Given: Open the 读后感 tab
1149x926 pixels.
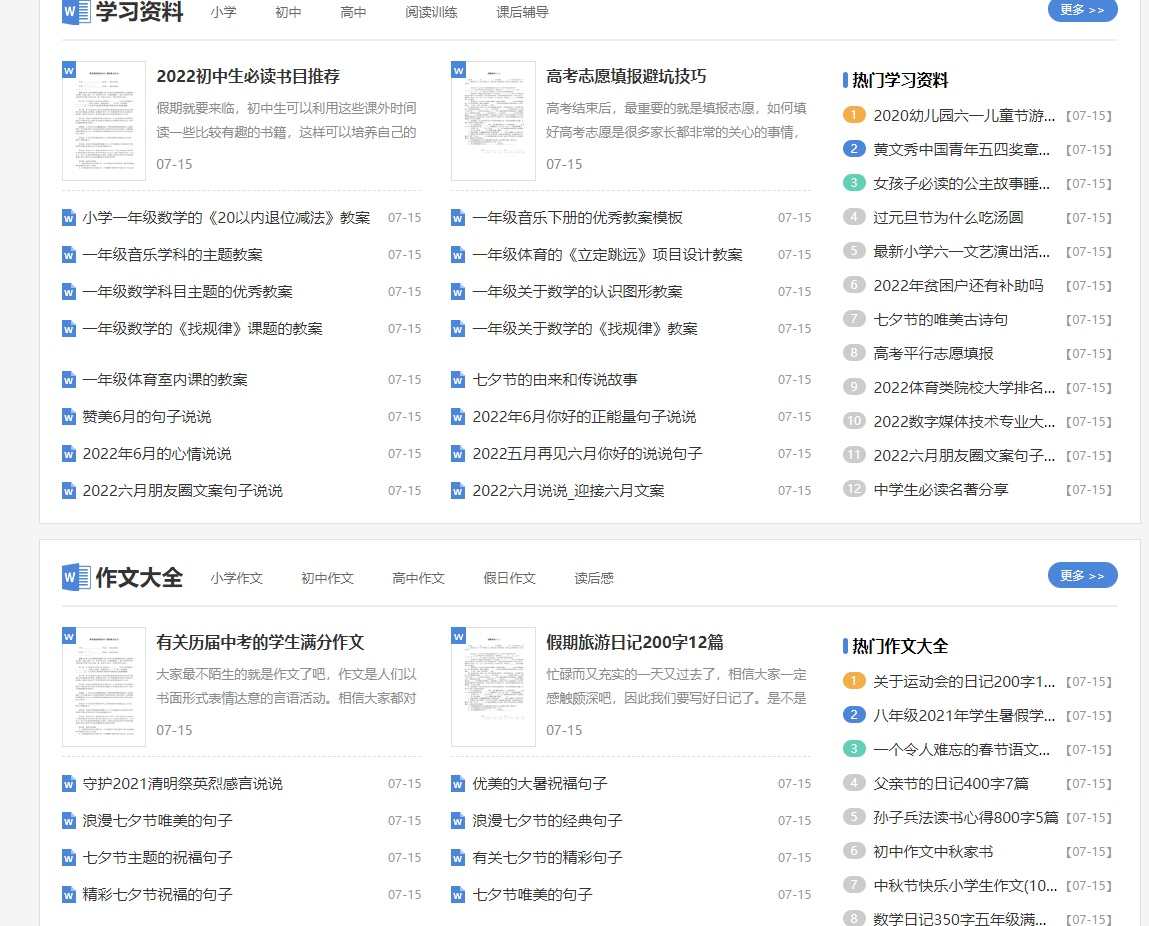Looking at the screenshot, I should point(594,578).
